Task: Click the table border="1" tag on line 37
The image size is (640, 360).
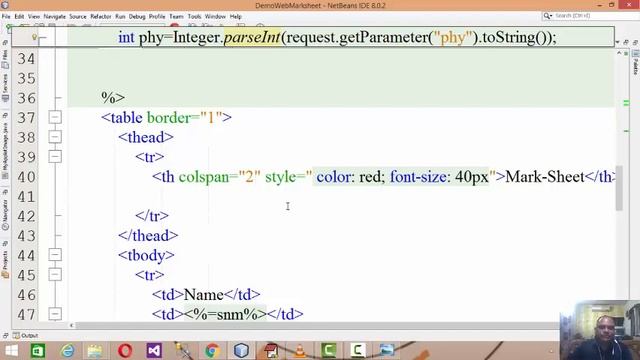Action: 167,118
